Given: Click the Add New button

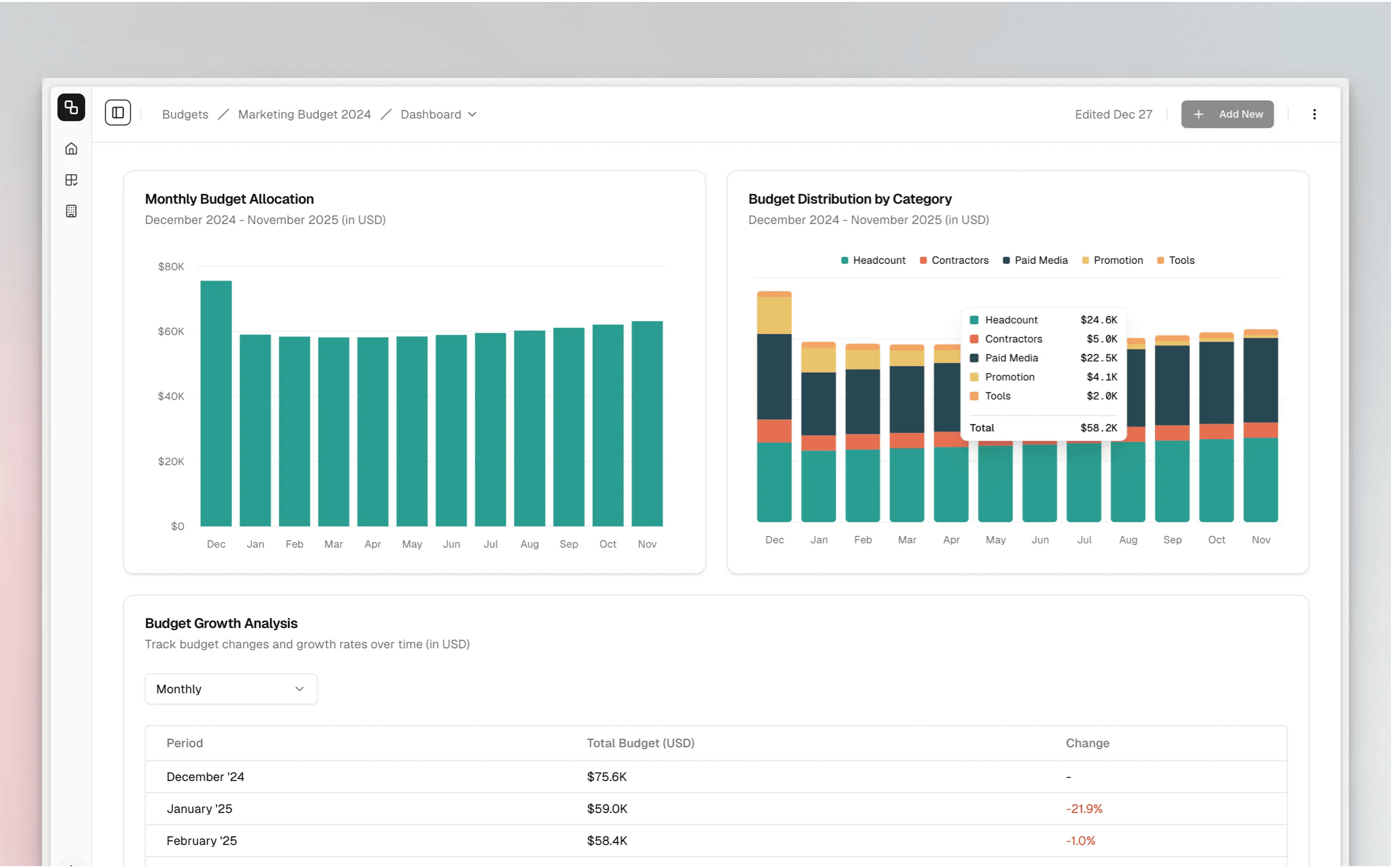Looking at the screenshot, I should (x=1227, y=114).
